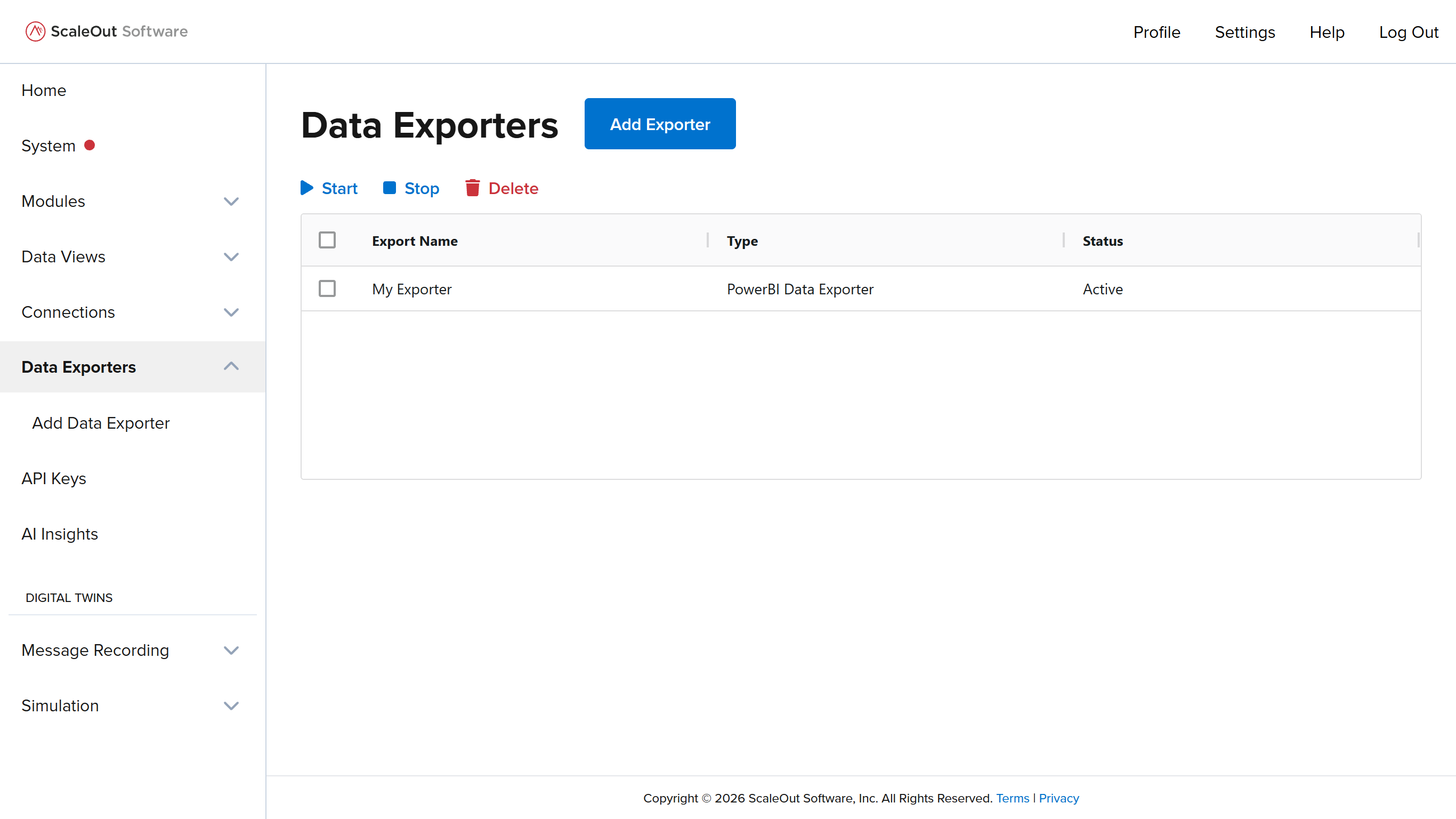The height and width of the screenshot is (819, 1456).
Task: Click the Delete action label
Action: (513, 188)
